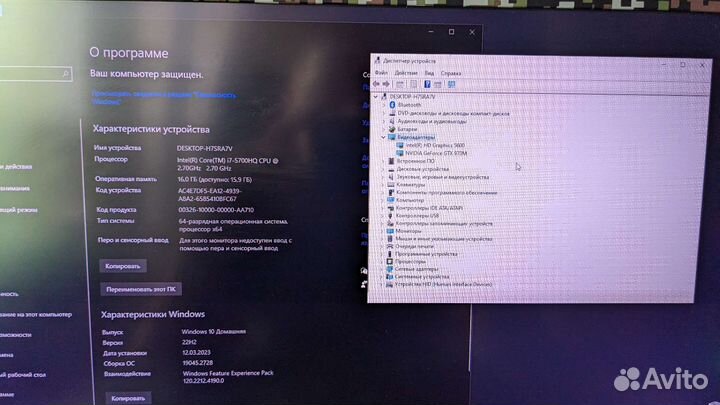Click the Батареи battery icon
Image resolution: width=720 pixels, height=405 pixels.
click(392, 129)
